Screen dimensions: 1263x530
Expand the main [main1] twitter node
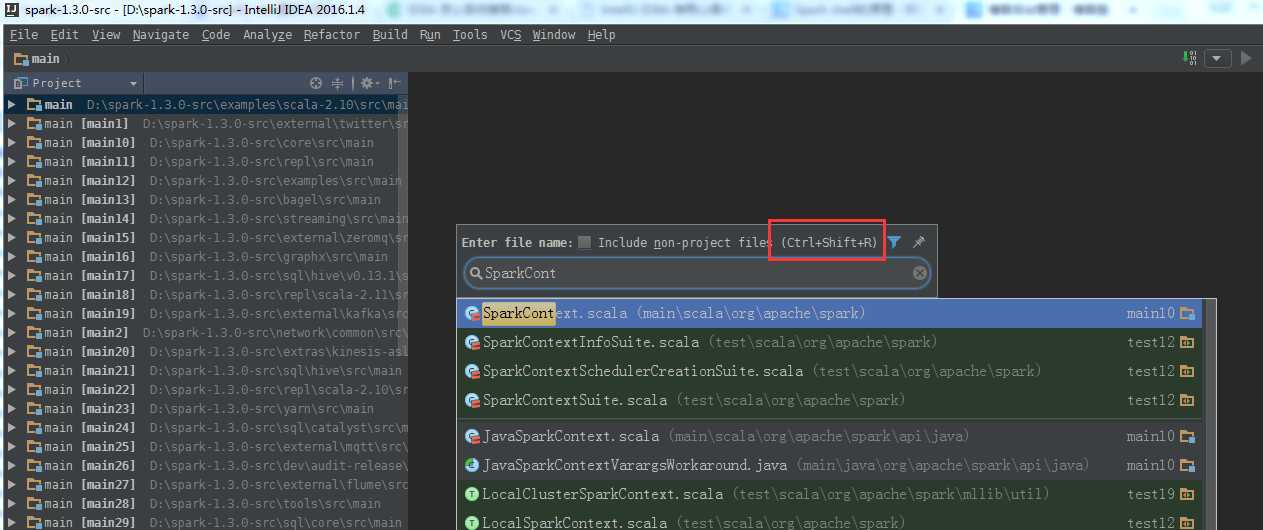point(11,124)
